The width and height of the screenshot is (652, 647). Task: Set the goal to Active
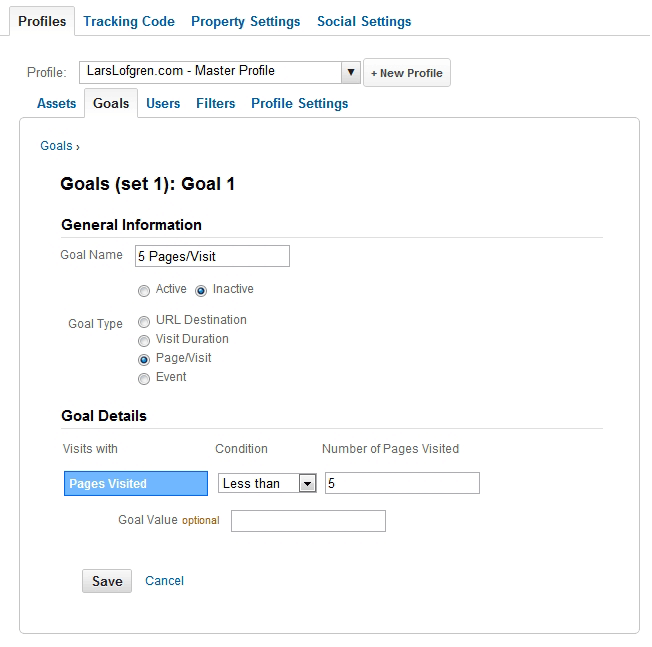click(144, 291)
